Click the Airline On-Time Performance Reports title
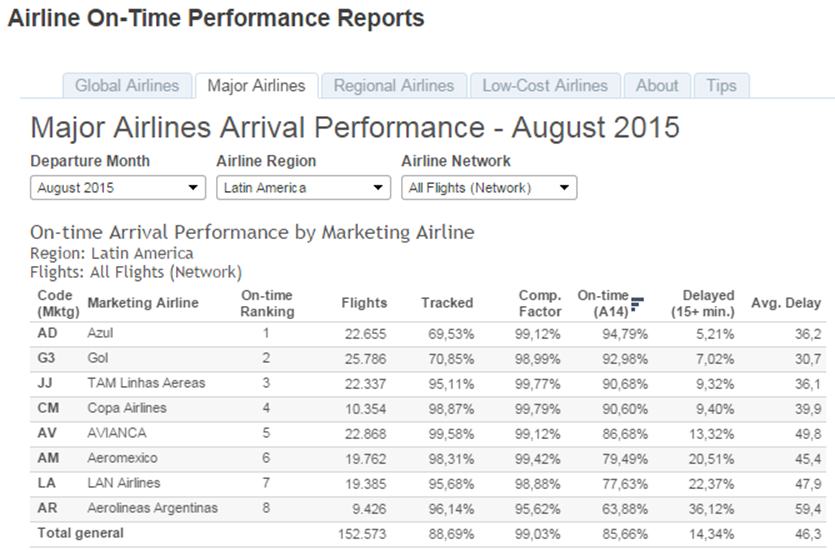This screenshot has width=835, height=550. [216, 18]
